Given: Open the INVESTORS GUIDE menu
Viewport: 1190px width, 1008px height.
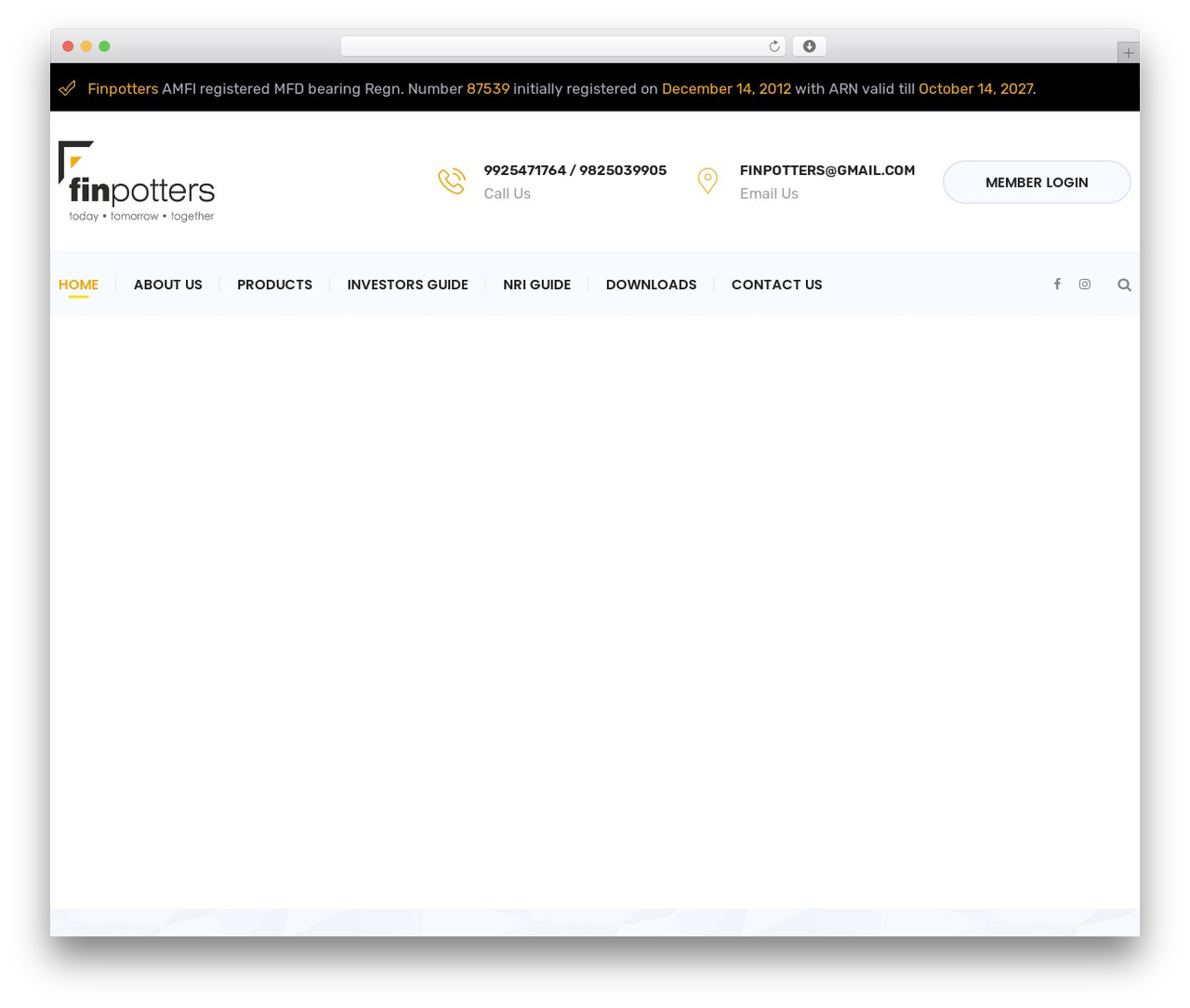Looking at the screenshot, I should pyautogui.click(x=408, y=285).
